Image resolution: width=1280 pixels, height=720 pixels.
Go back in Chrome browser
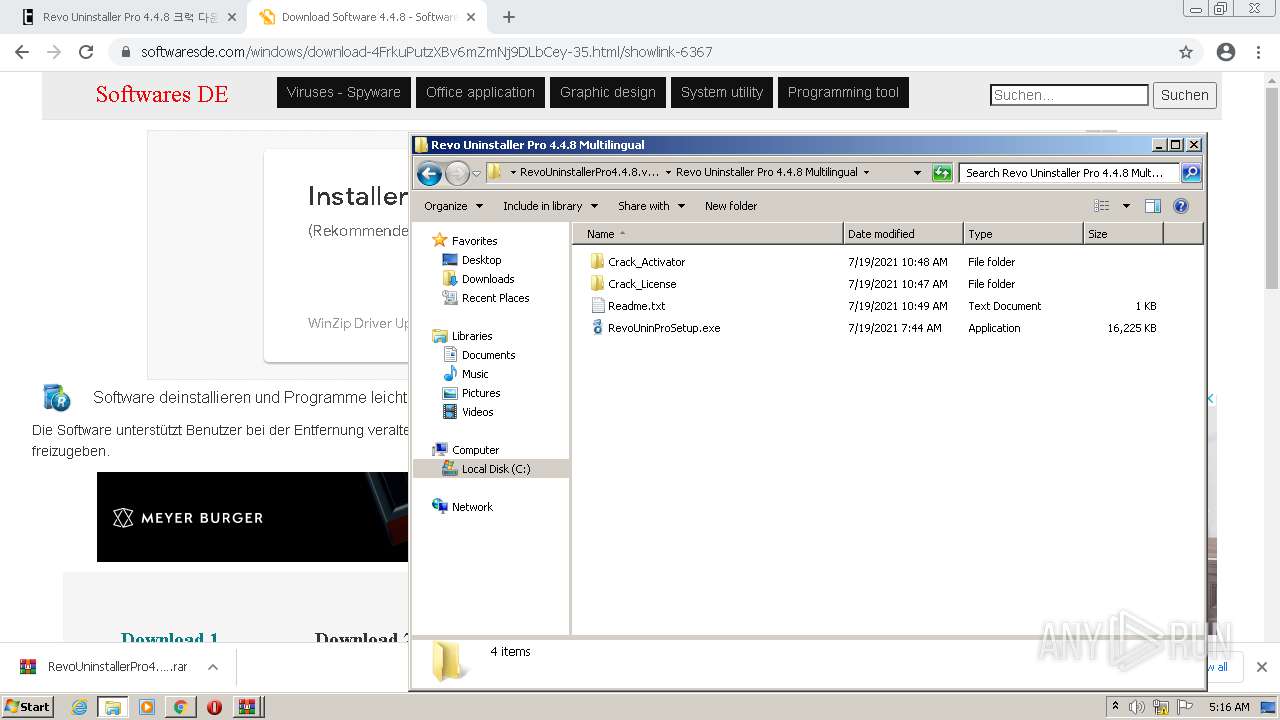(22, 52)
